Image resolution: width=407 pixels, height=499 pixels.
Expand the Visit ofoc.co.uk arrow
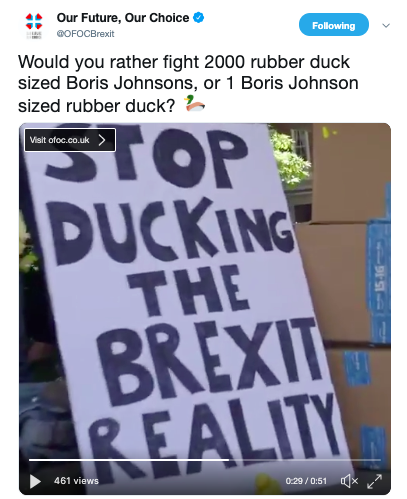pyautogui.click(x=102, y=140)
